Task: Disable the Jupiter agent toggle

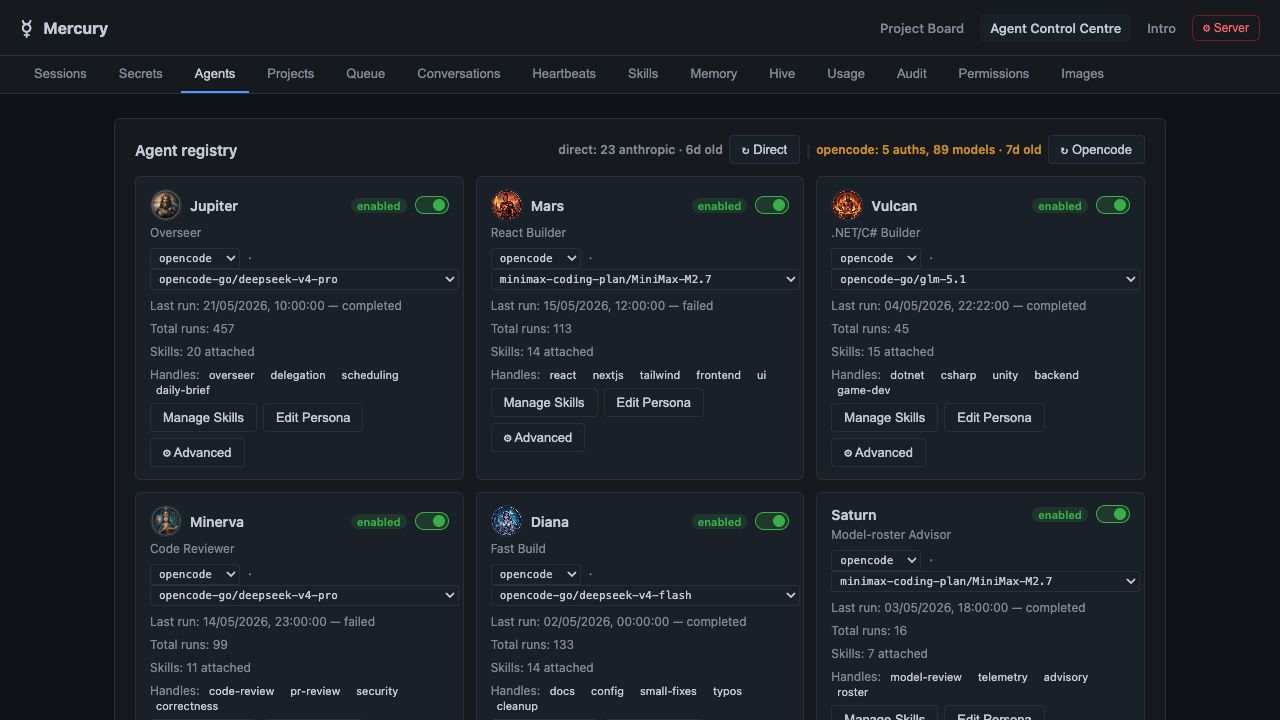Action: (x=432, y=205)
